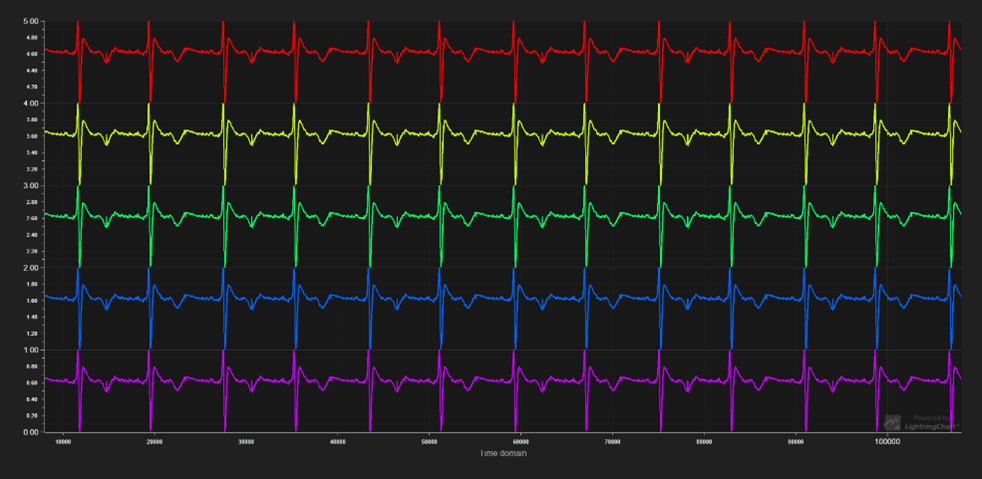Click the 4.60 minor tick label
Image resolution: width=982 pixels, height=479 pixels.
[33, 54]
